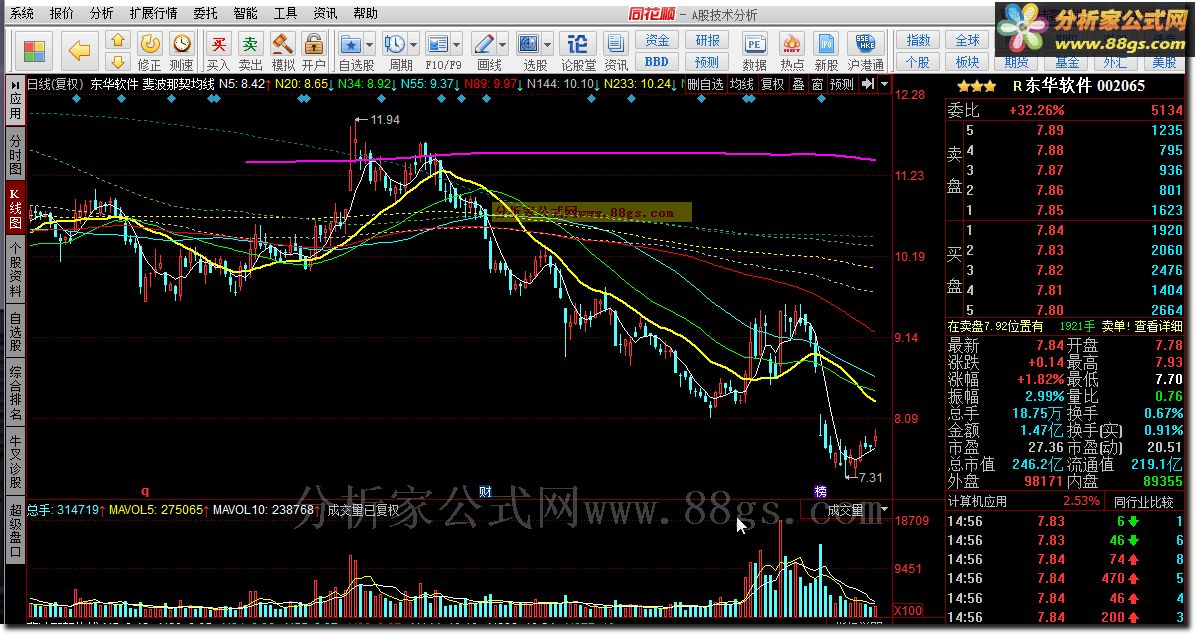
Task: Click the skip-to-end arrow in chart toolbar
Action: click(x=868, y=84)
